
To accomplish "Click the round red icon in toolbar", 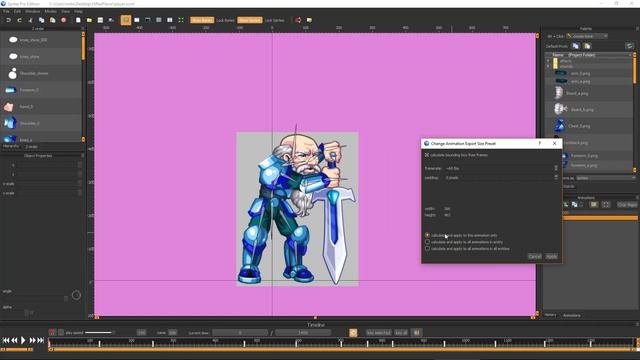I will coord(64,20).
